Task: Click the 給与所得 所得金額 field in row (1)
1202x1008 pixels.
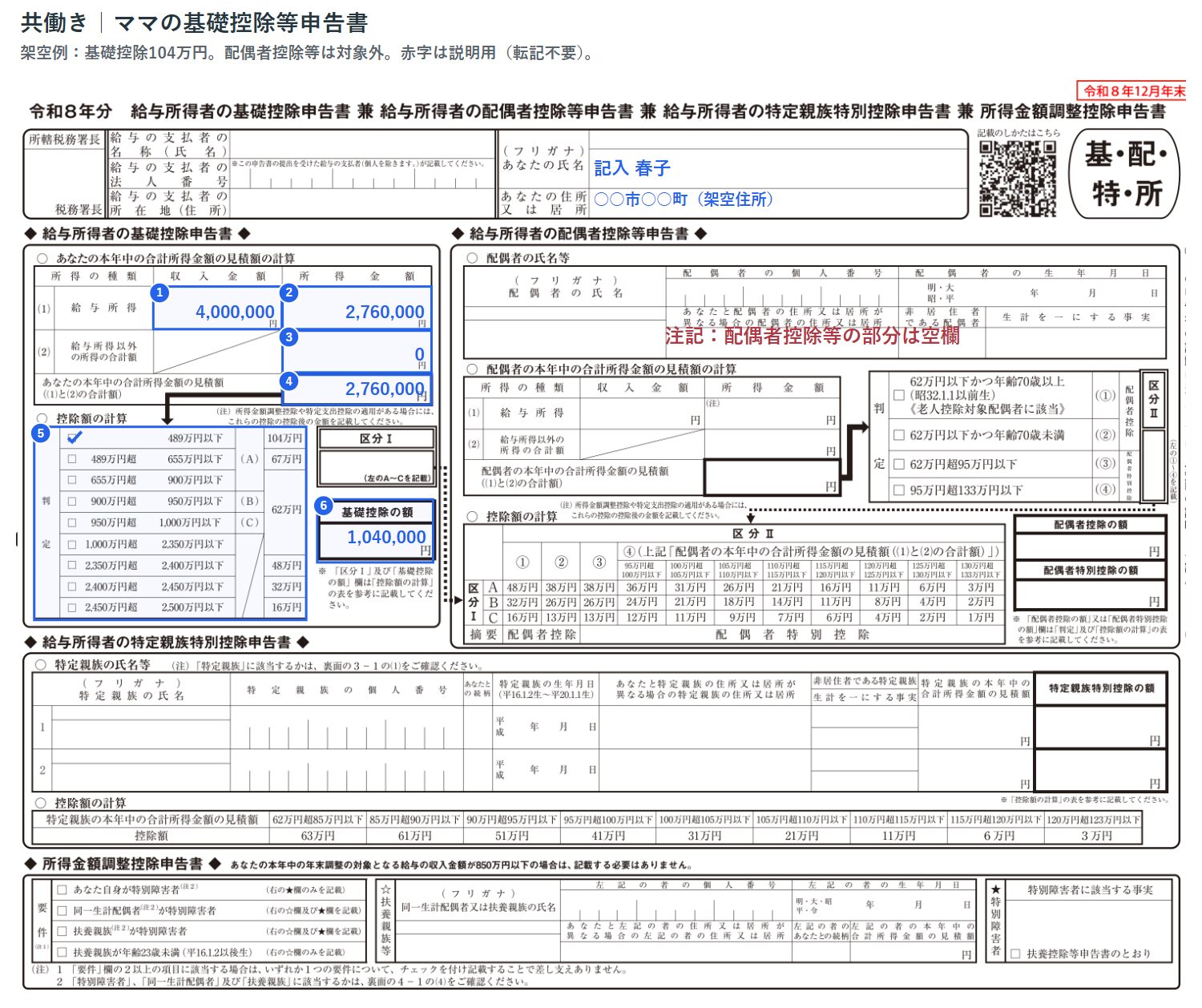Action: (x=357, y=308)
